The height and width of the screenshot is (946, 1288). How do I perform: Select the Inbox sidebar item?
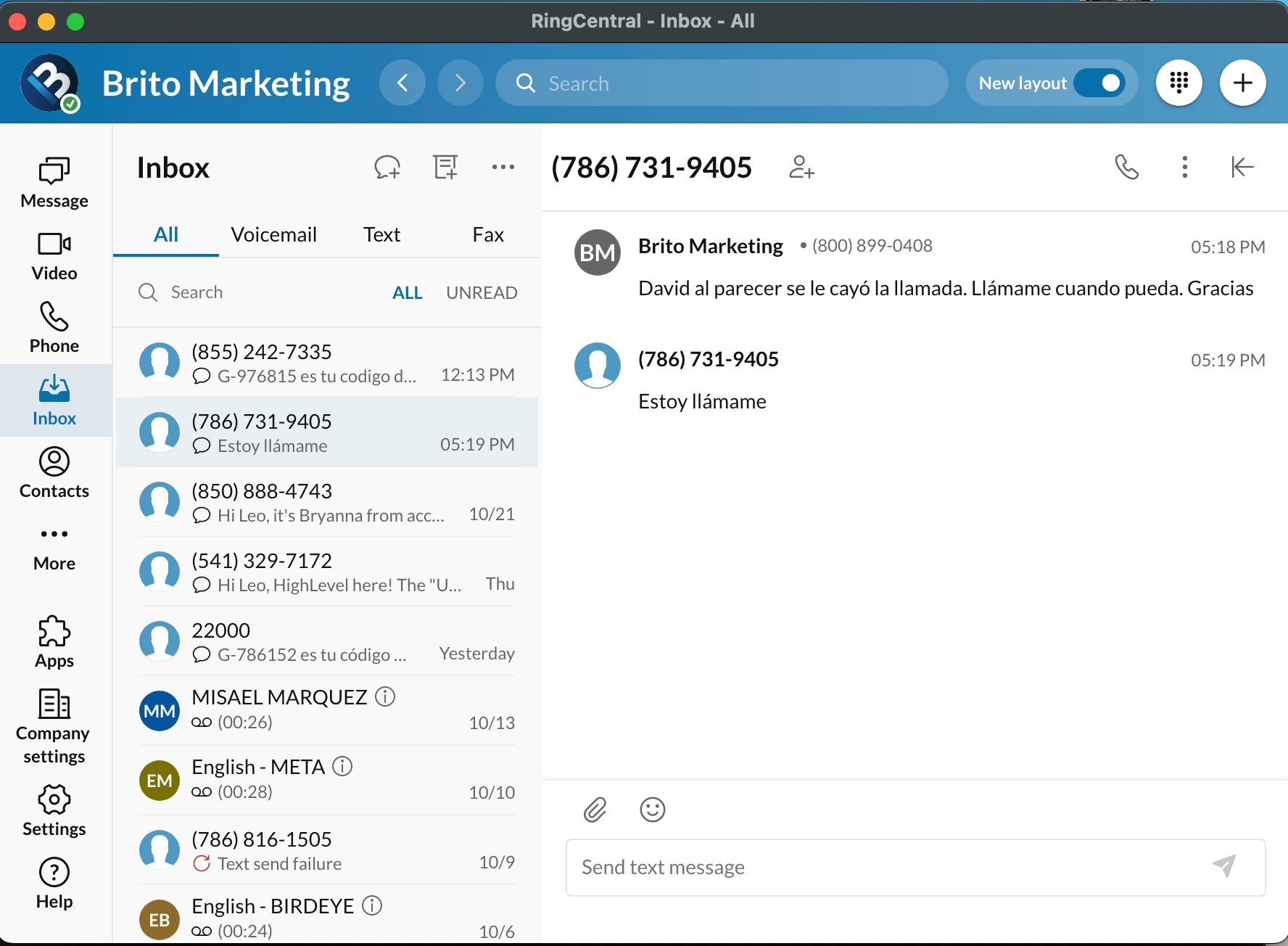pos(54,400)
